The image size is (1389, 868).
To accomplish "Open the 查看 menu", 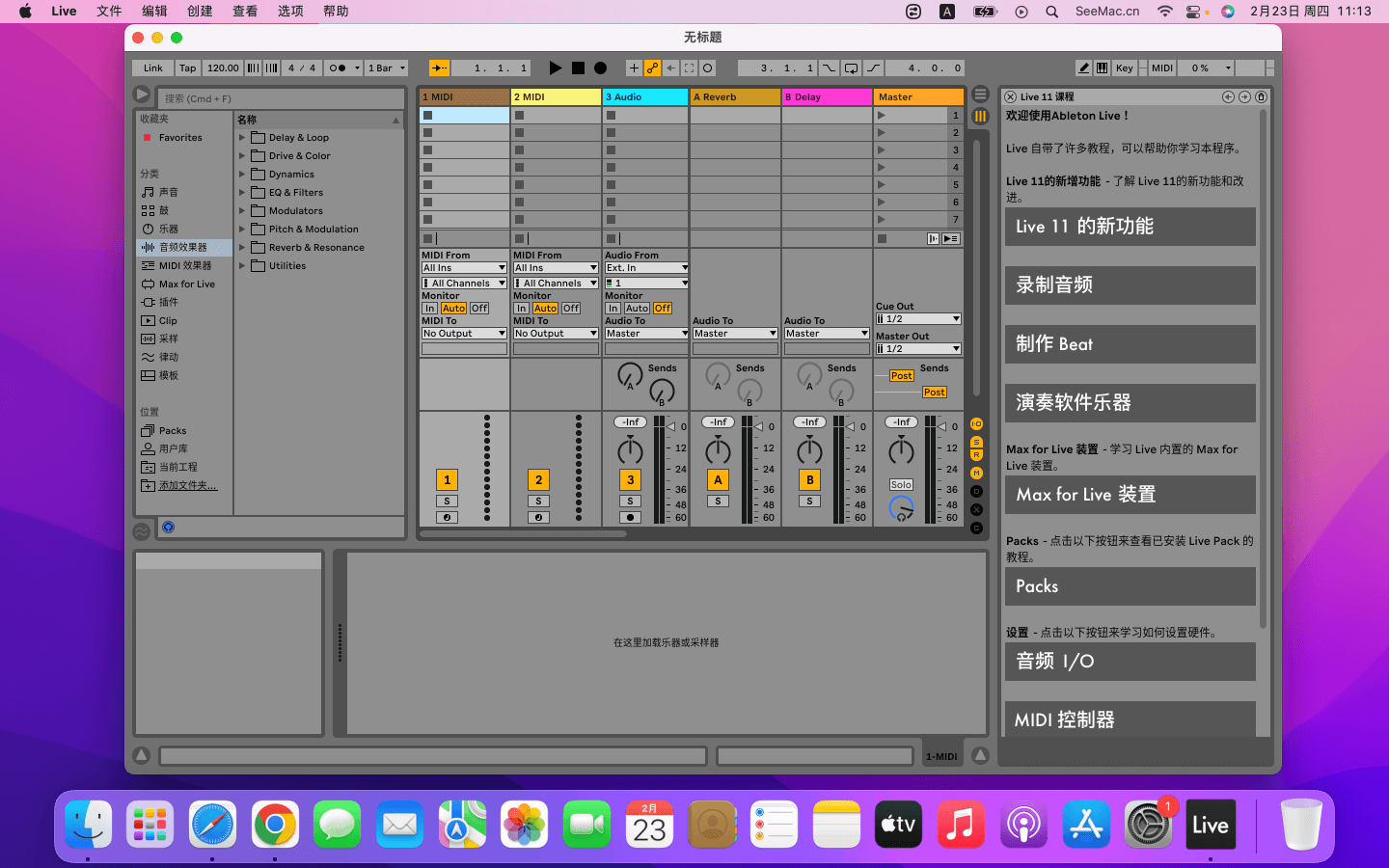I will coord(245,12).
